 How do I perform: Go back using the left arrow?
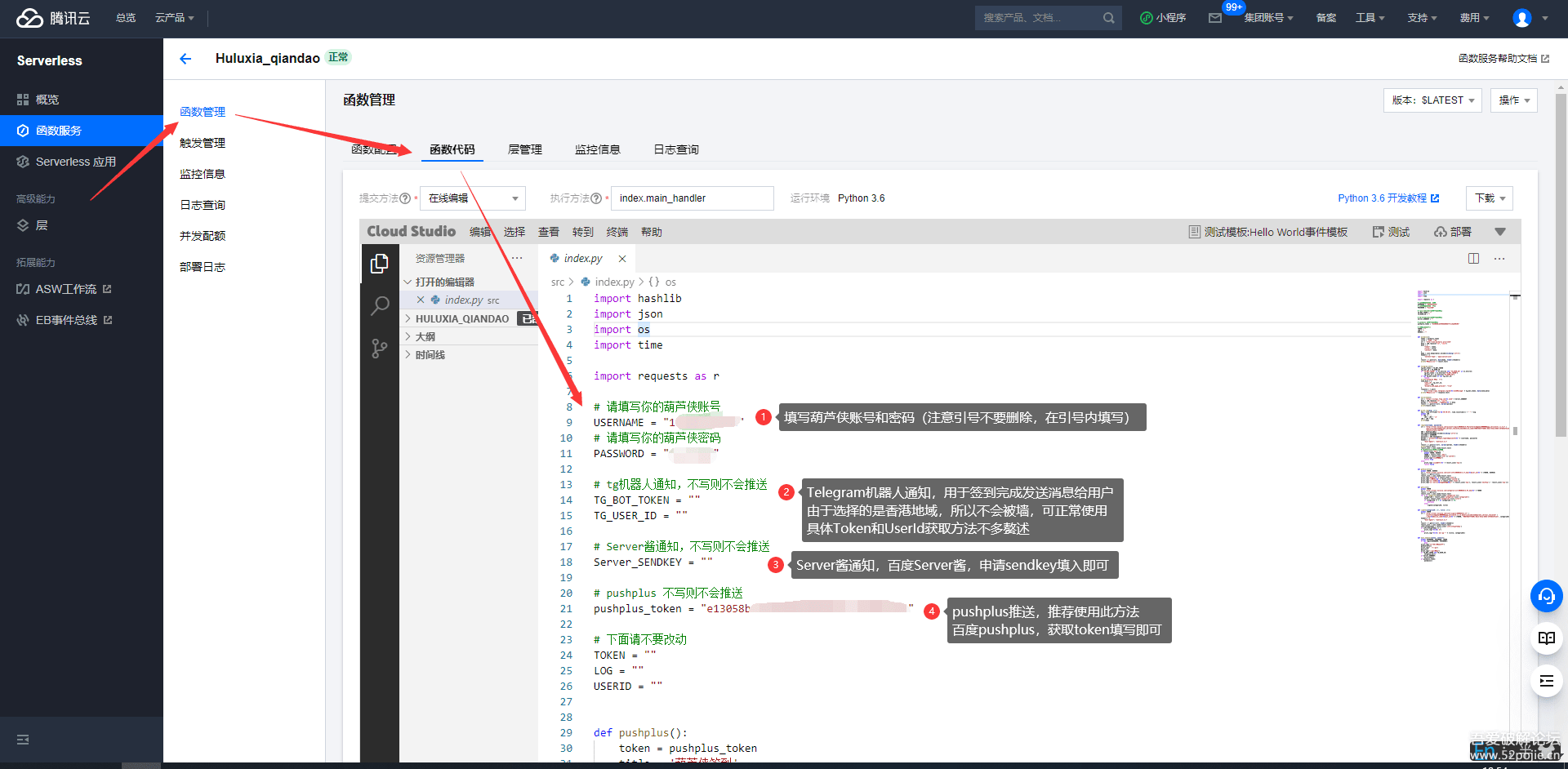[x=185, y=59]
